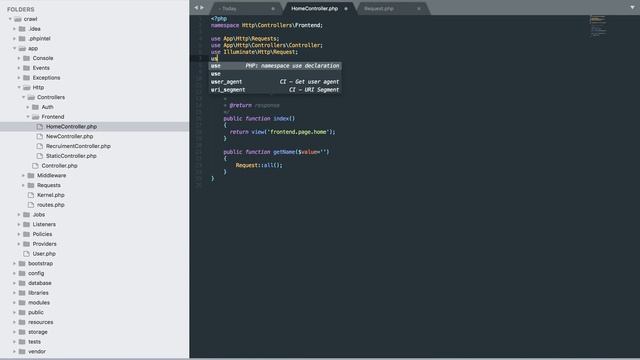Click the modules folder icon
Image resolution: width=640 pixels, height=360 pixels.
point(22,303)
